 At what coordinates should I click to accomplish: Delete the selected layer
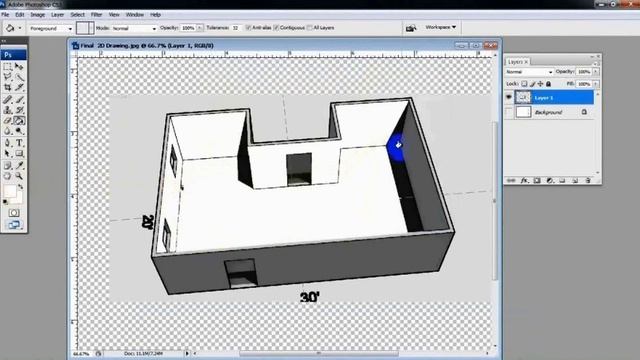pos(588,180)
